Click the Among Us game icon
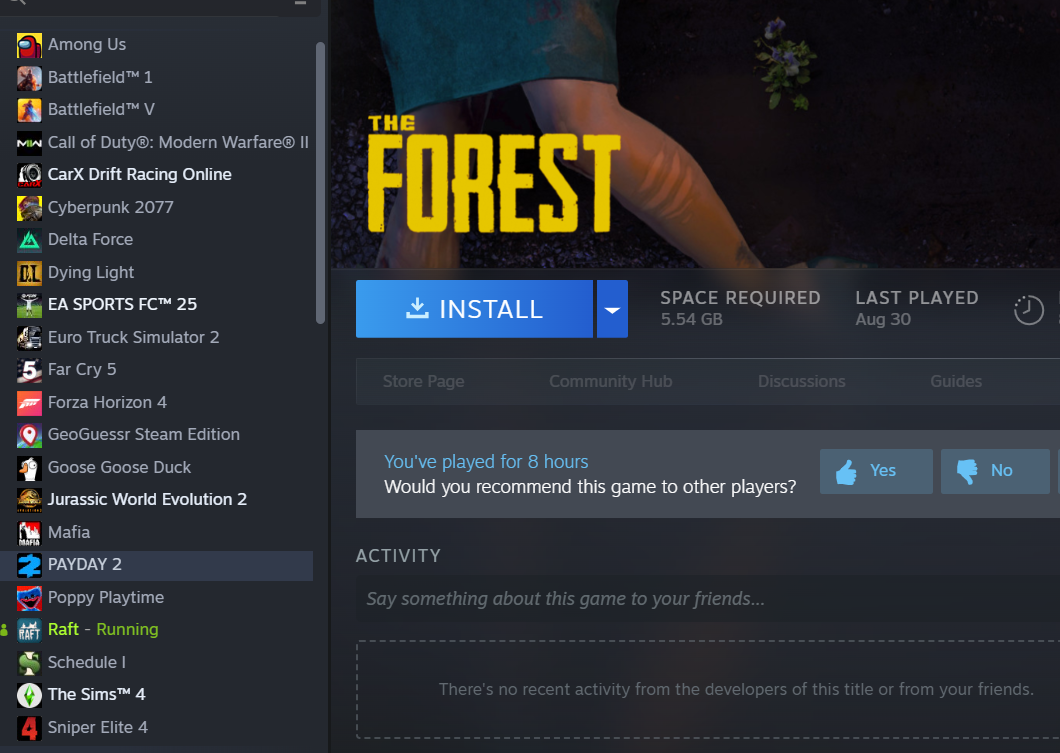 (29, 45)
